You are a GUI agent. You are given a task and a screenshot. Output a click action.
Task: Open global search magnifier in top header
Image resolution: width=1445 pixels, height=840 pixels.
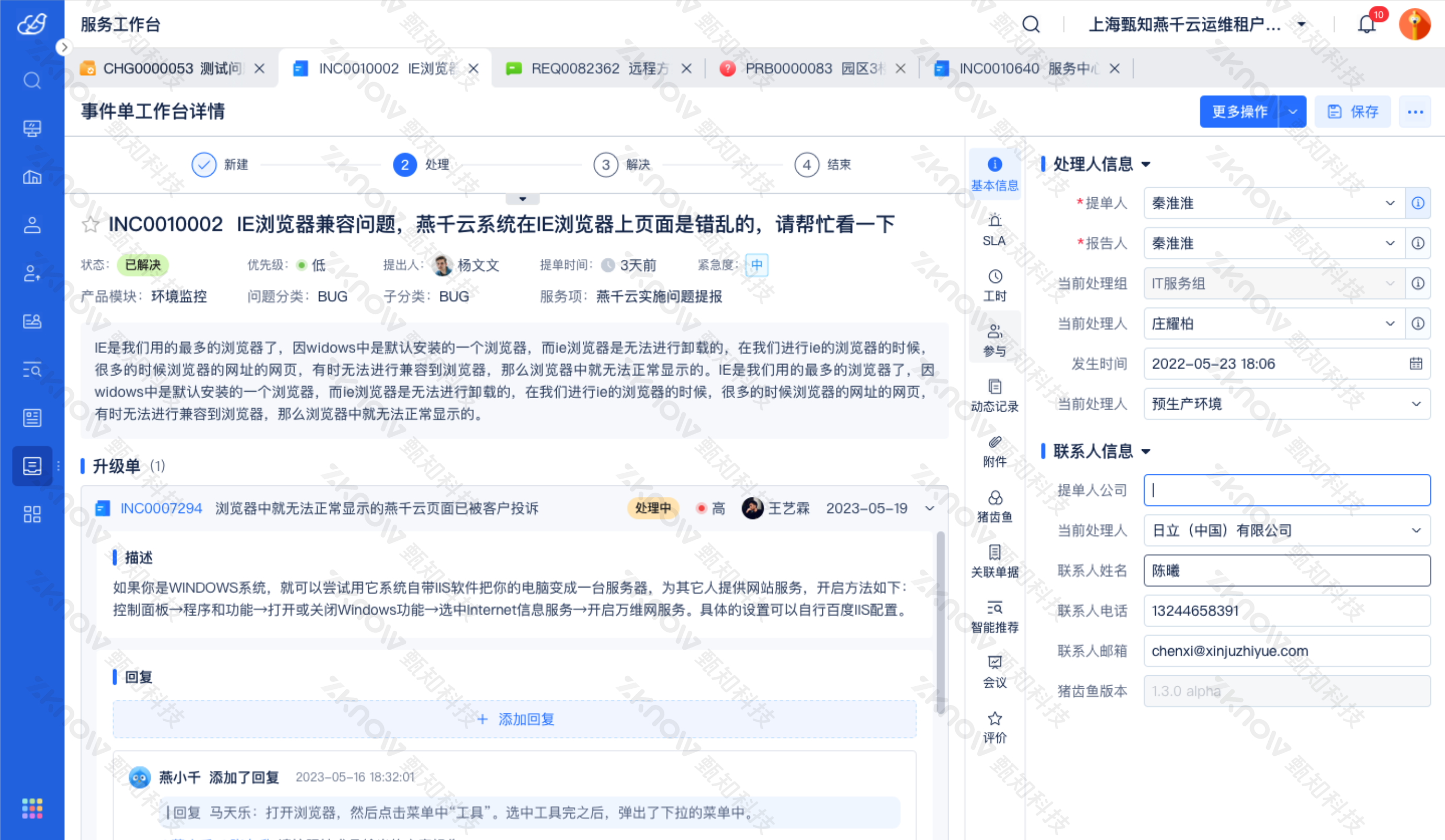pyautogui.click(x=1031, y=25)
